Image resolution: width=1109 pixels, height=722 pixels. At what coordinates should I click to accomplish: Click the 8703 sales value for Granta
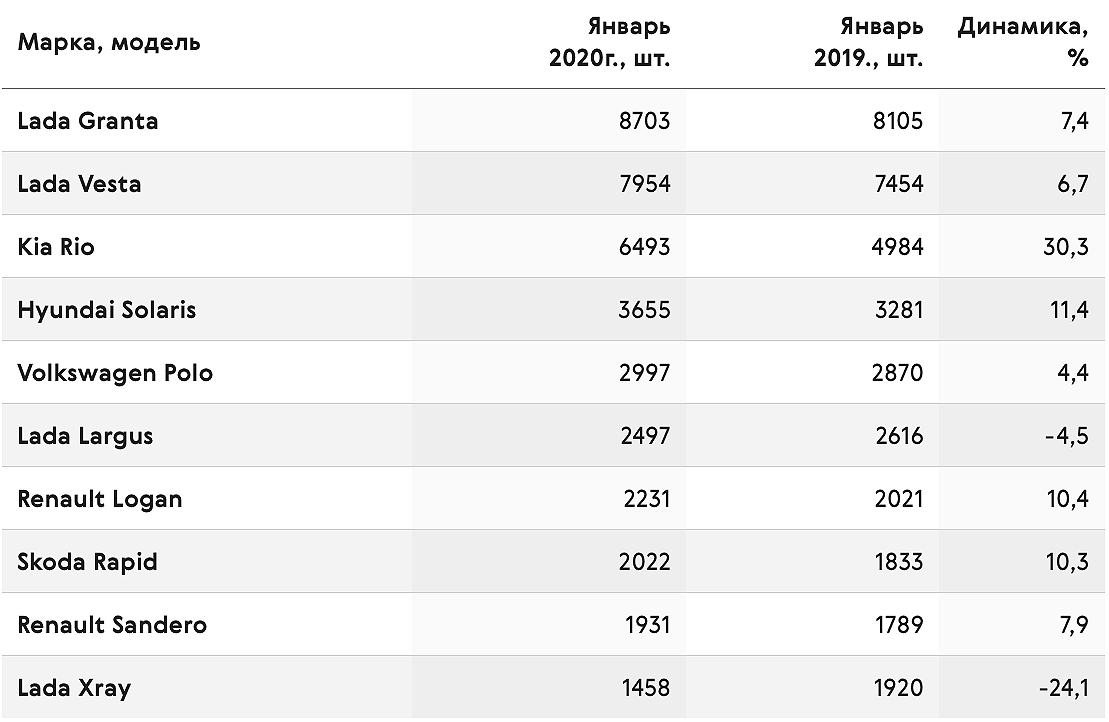pos(644,121)
